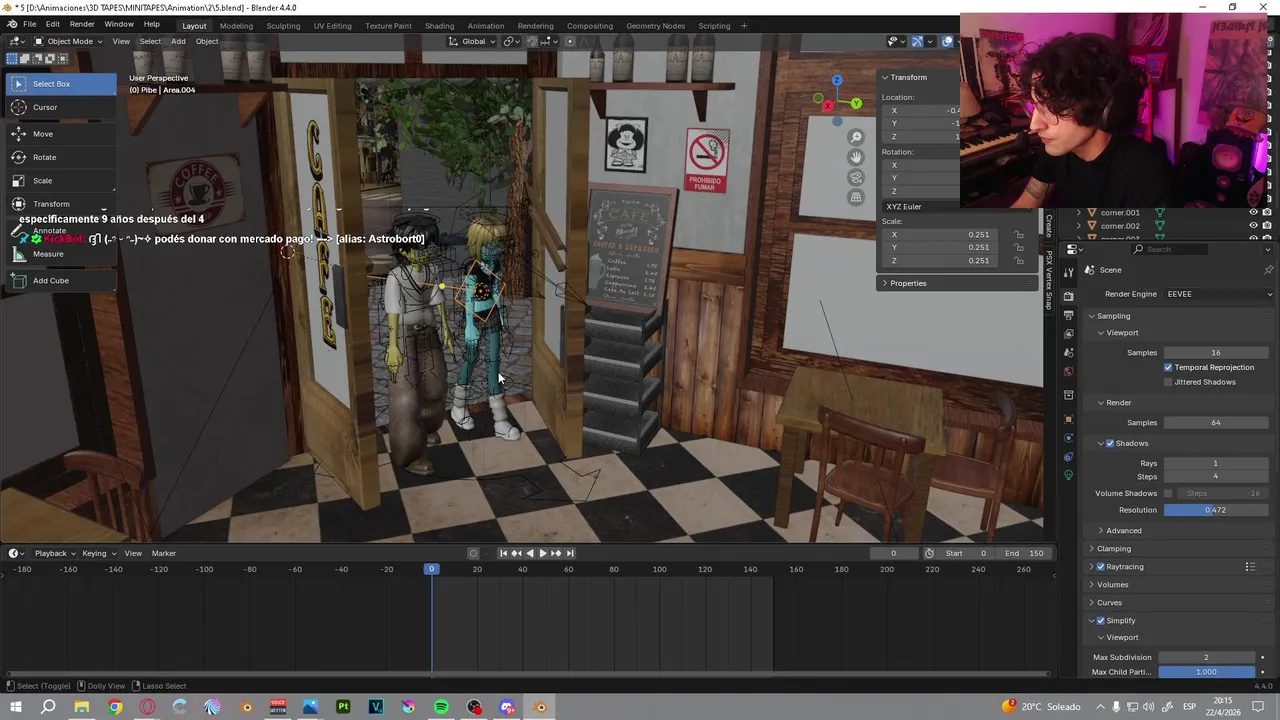
Task: Switch to the UV Editing workspace tab
Action: tap(332, 26)
